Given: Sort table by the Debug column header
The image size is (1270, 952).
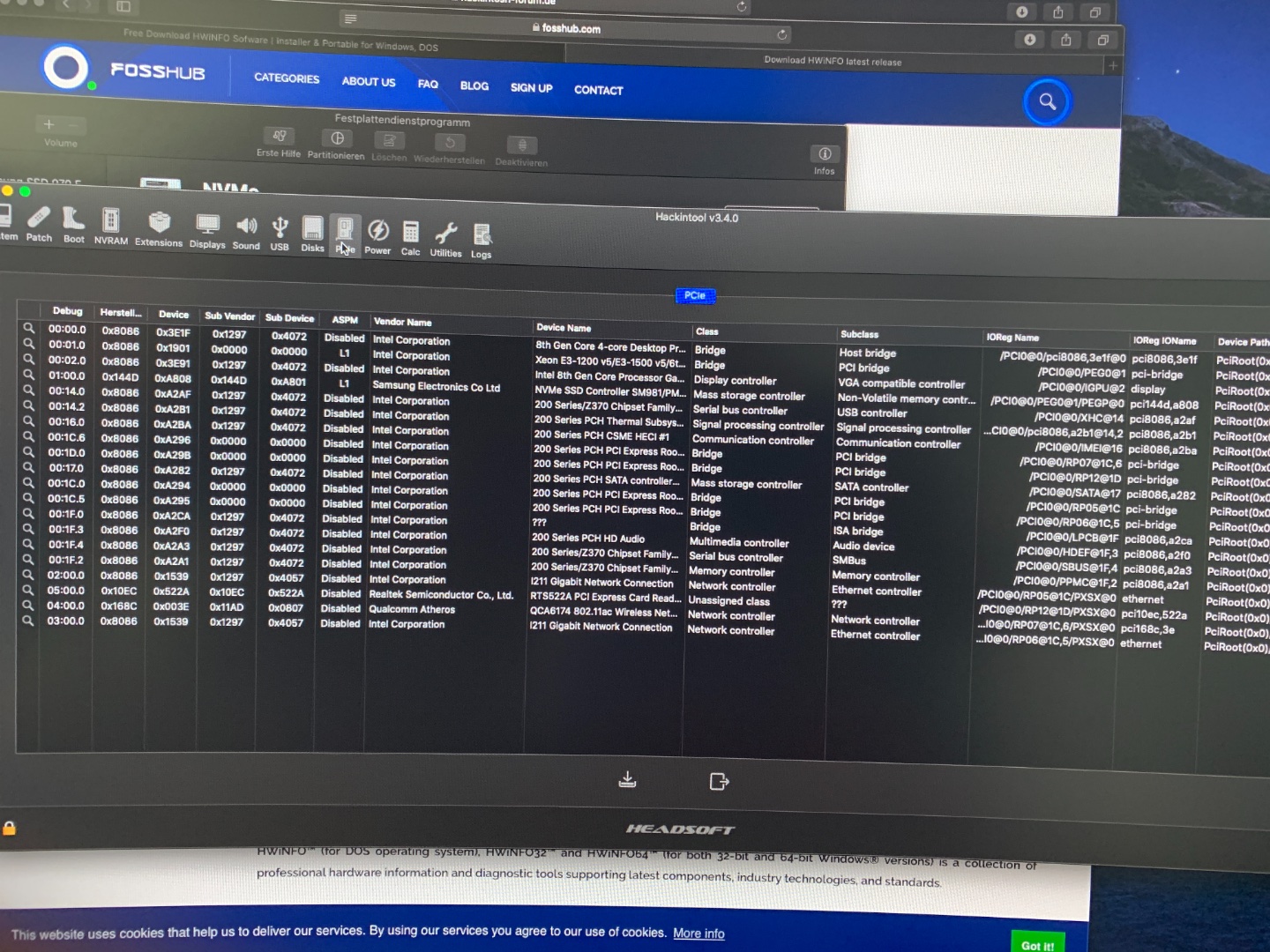Looking at the screenshot, I should coord(67,310).
